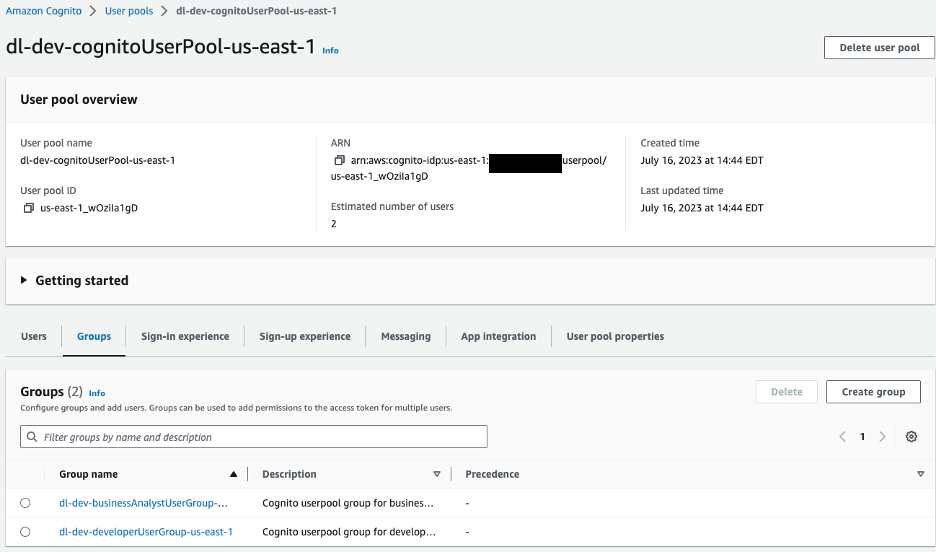Open the Sign-in experience tab
The width and height of the screenshot is (936, 552).
[x=185, y=337]
